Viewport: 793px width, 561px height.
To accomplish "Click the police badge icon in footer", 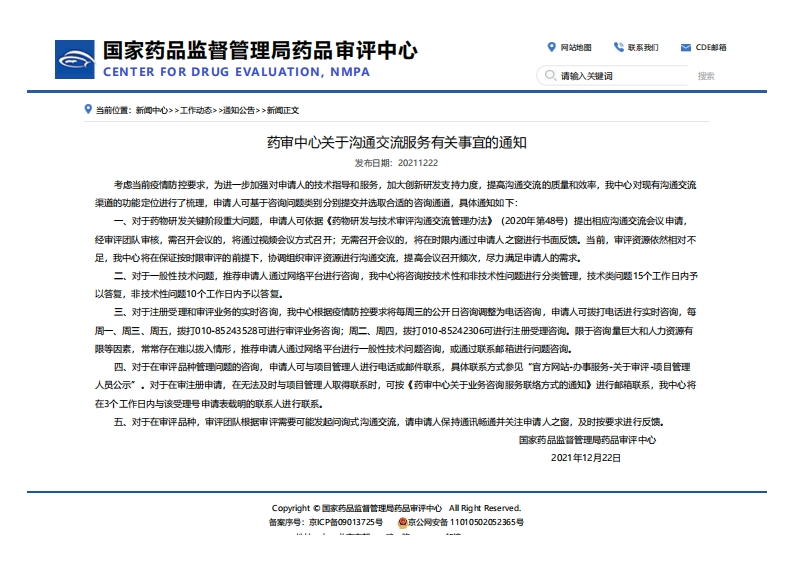I will click(x=402, y=522).
